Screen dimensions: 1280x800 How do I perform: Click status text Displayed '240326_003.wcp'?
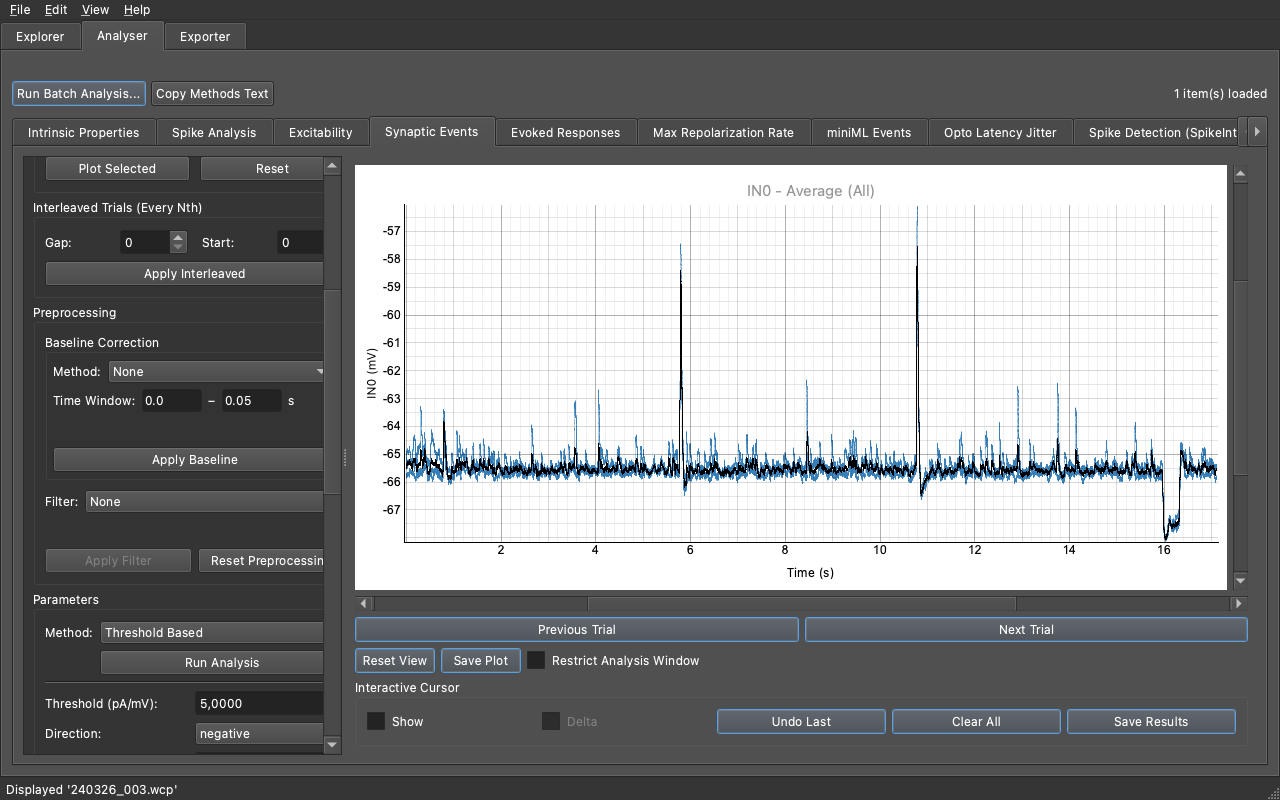[92, 790]
